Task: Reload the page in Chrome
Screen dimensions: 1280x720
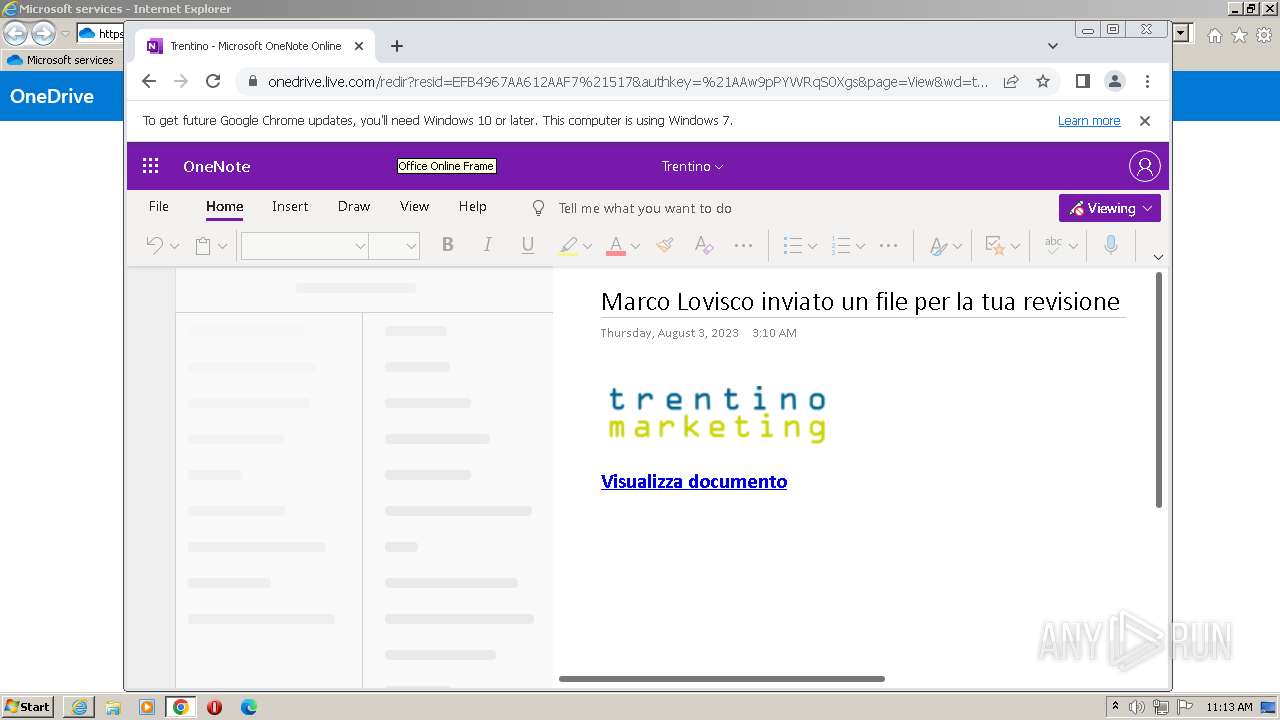Action: (x=213, y=81)
